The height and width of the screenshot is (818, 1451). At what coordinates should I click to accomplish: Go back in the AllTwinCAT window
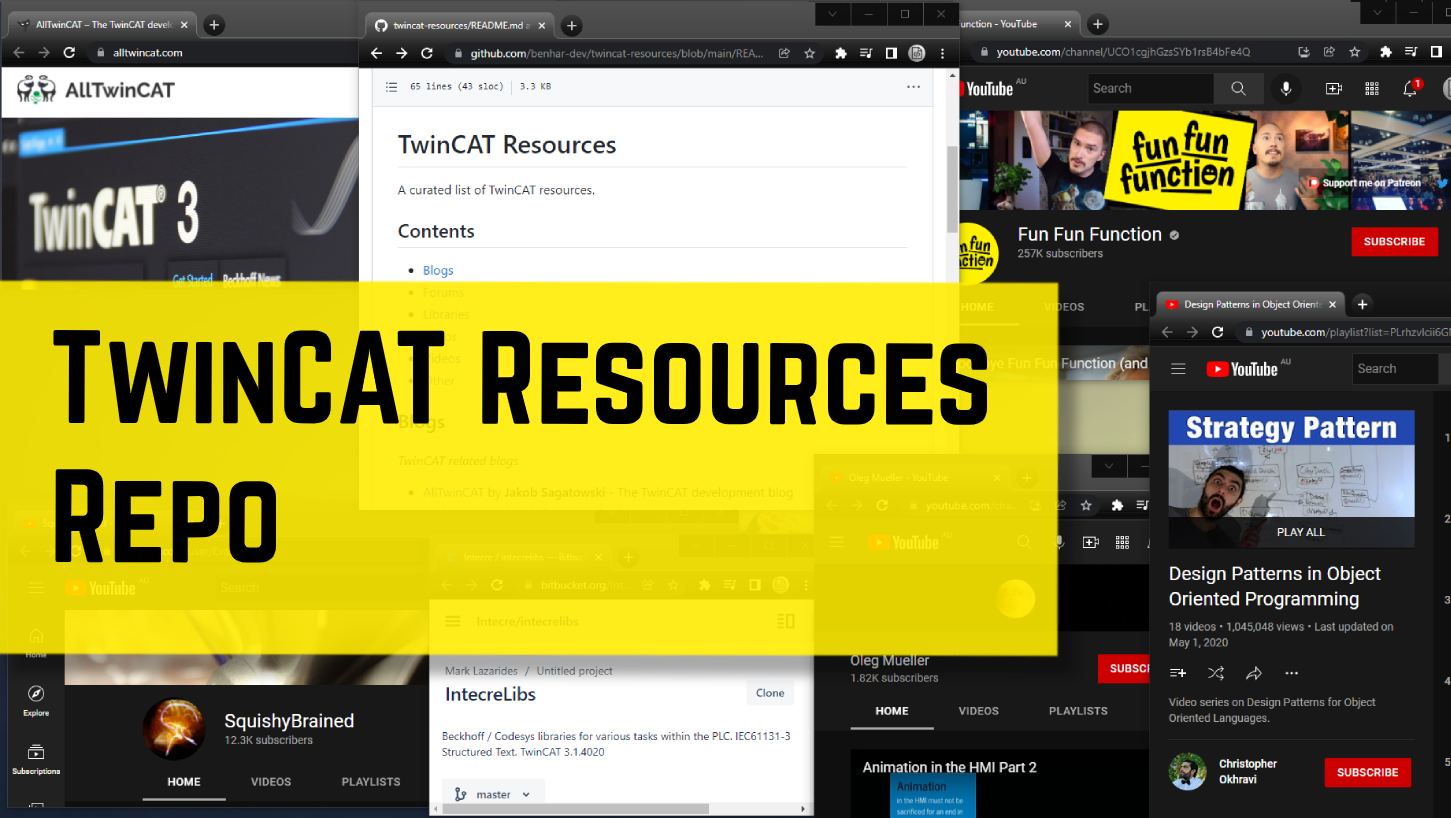coord(19,53)
